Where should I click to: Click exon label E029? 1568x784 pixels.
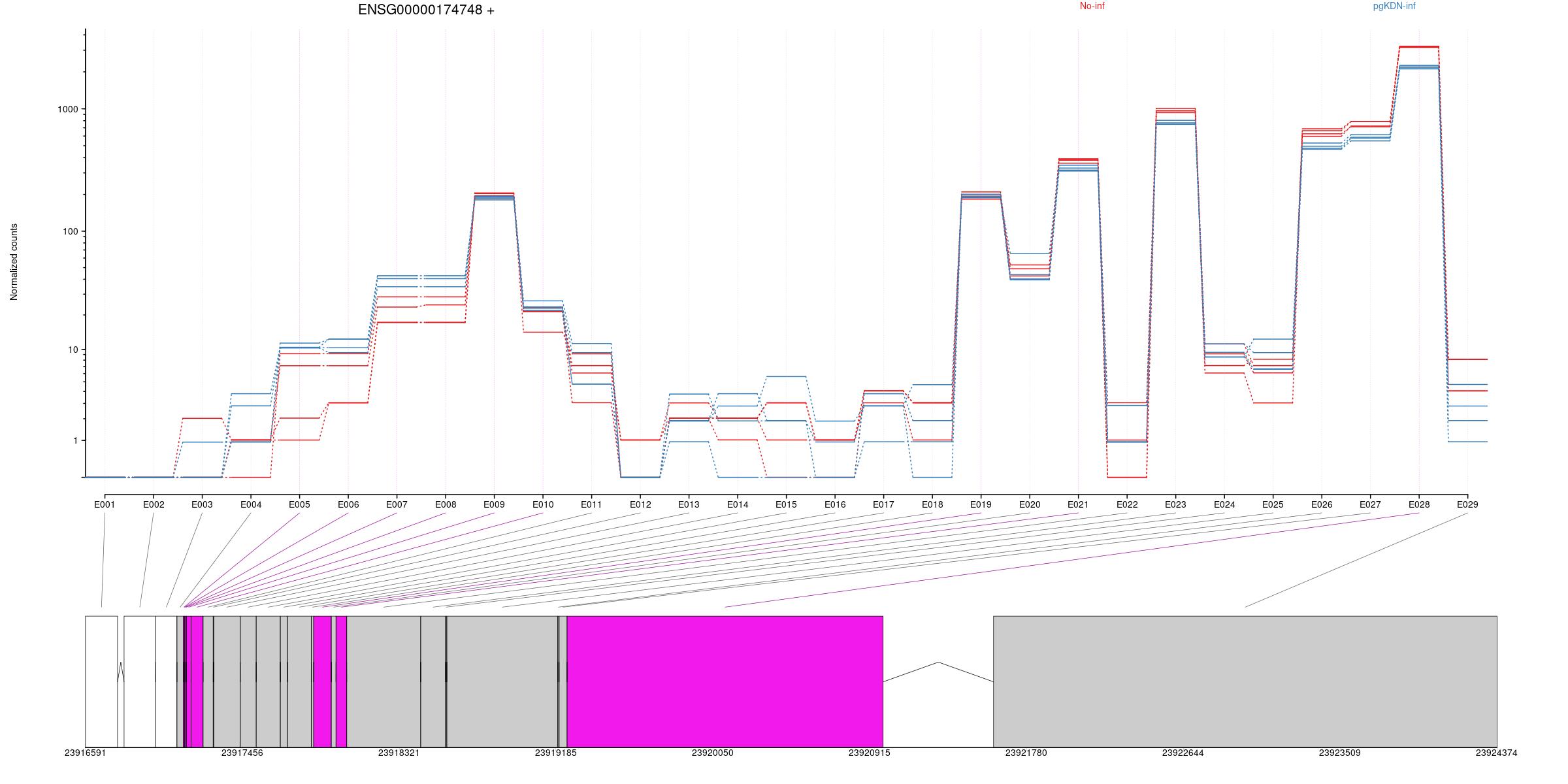pos(1467,504)
